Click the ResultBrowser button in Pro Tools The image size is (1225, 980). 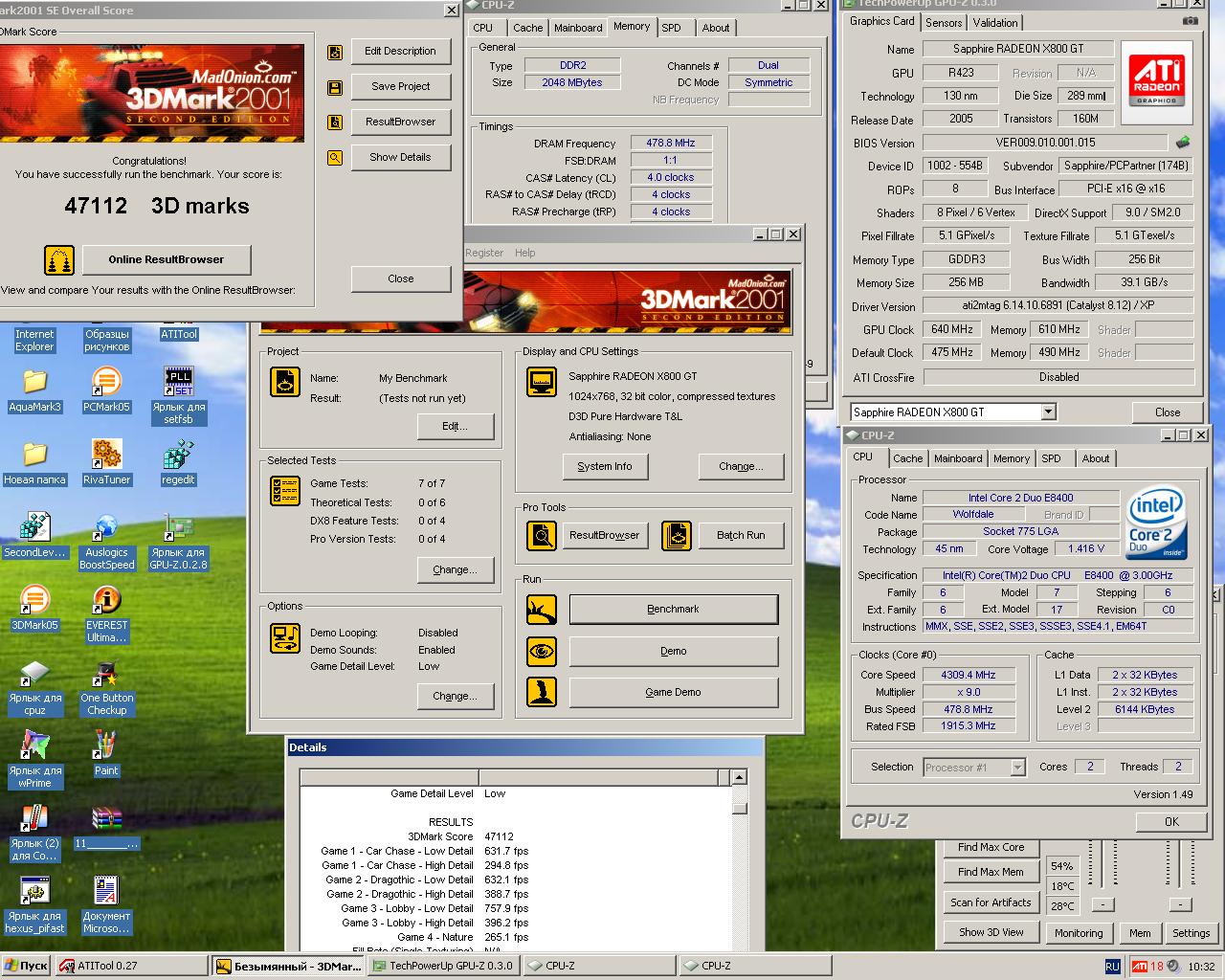(x=605, y=535)
